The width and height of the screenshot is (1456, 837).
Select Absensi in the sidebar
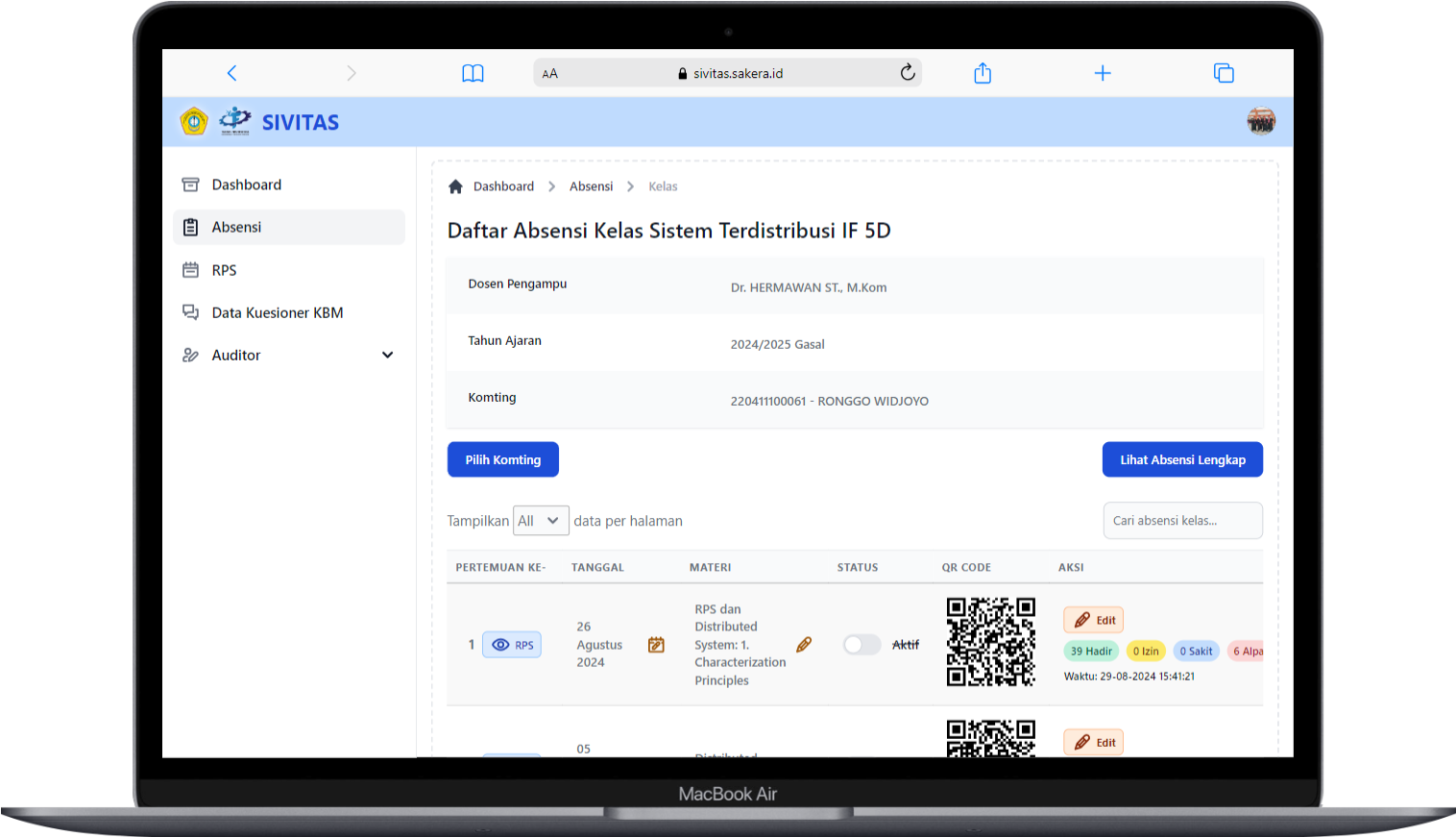[x=289, y=227]
